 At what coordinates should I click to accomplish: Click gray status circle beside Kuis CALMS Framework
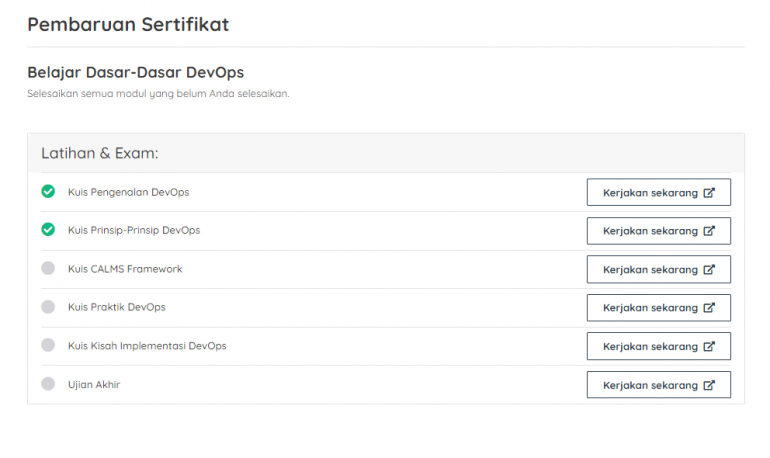[x=48, y=268]
